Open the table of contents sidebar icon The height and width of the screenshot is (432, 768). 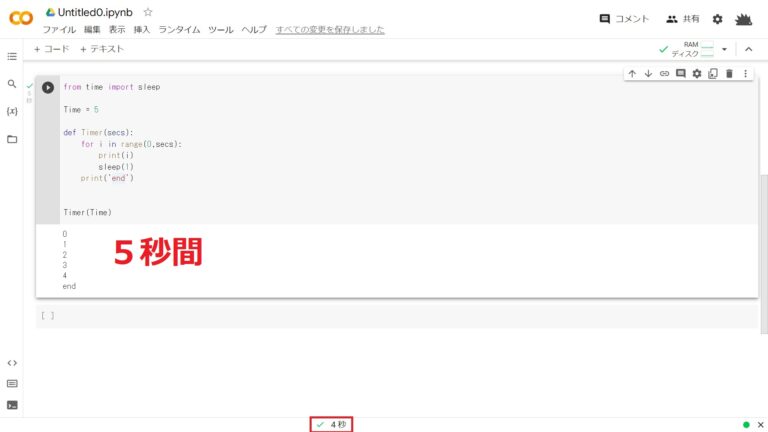pos(12,56)
